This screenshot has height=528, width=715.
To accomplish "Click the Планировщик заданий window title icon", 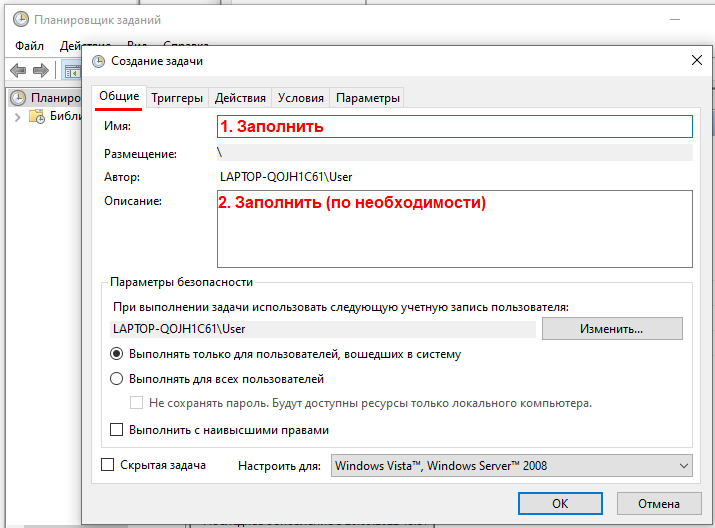I will coord(21,20).
